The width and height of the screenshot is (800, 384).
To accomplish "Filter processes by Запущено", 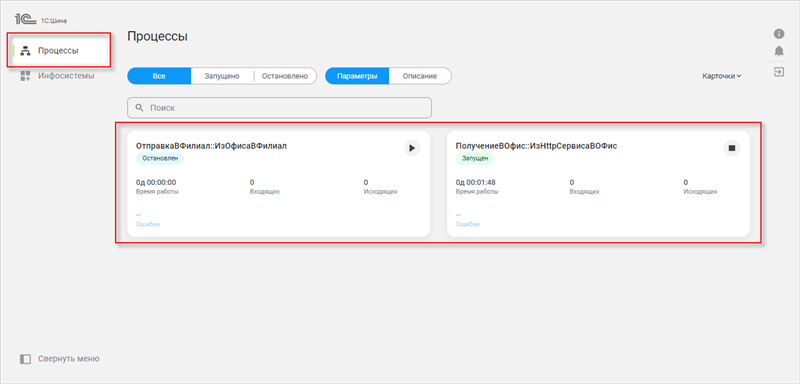I will pyautogui.click(x=222, y=76).
